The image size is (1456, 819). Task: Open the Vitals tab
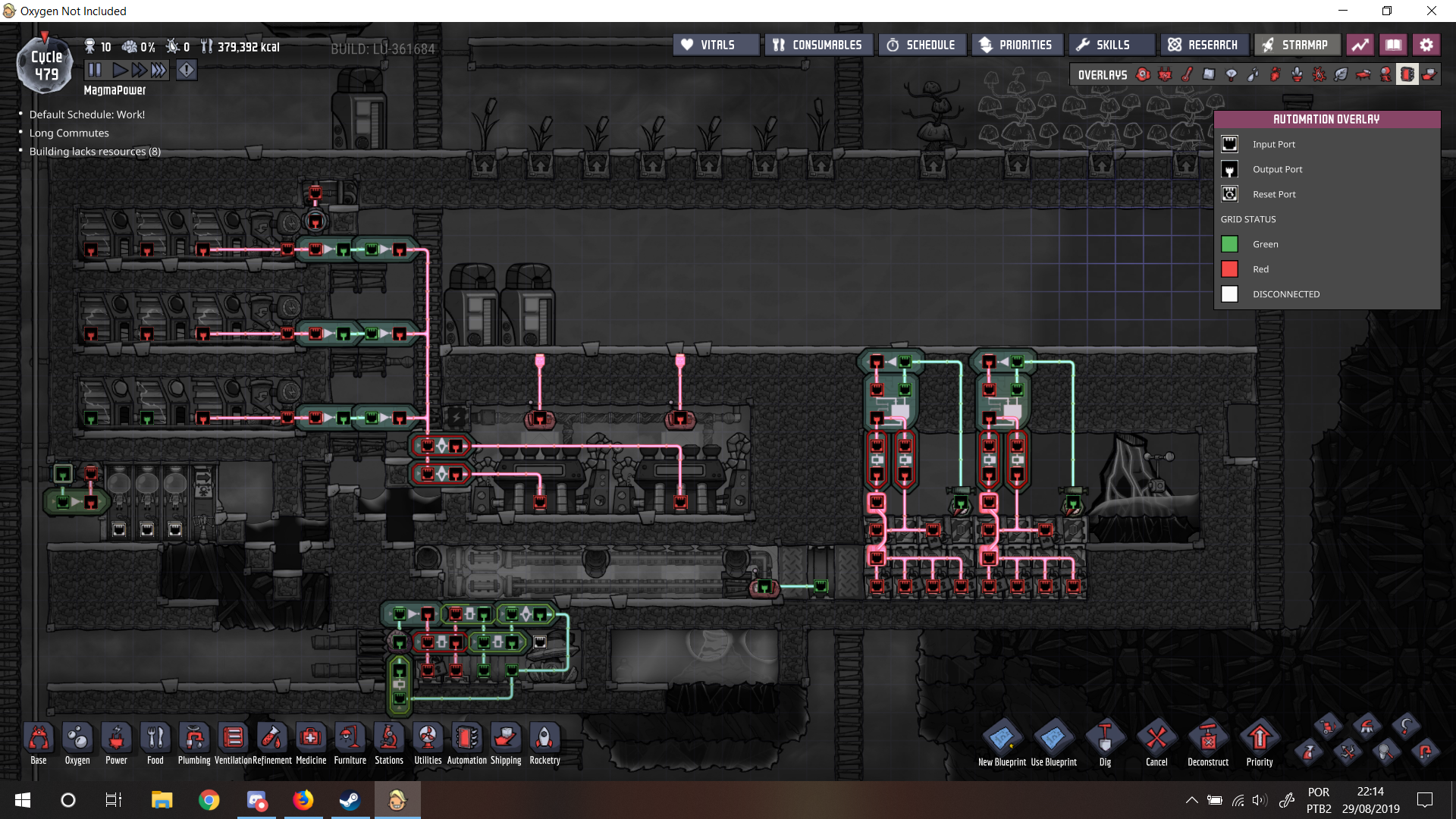coord(715,45)
